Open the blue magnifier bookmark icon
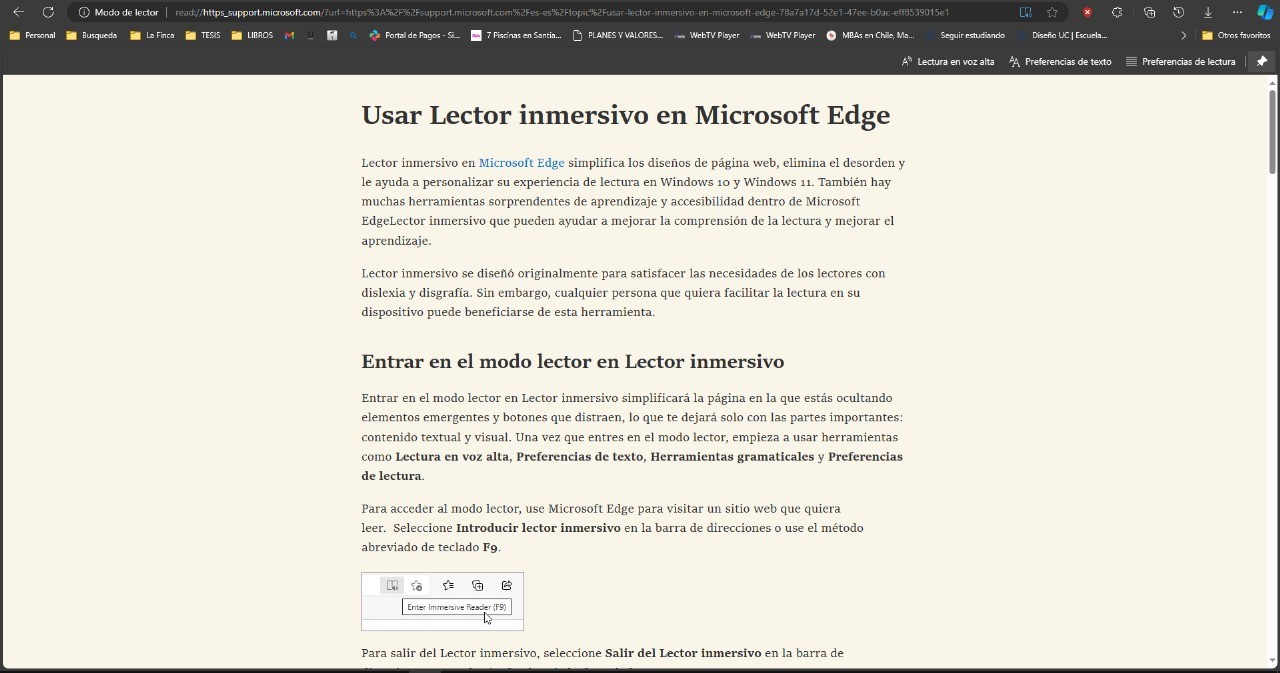 coord(353,35)
